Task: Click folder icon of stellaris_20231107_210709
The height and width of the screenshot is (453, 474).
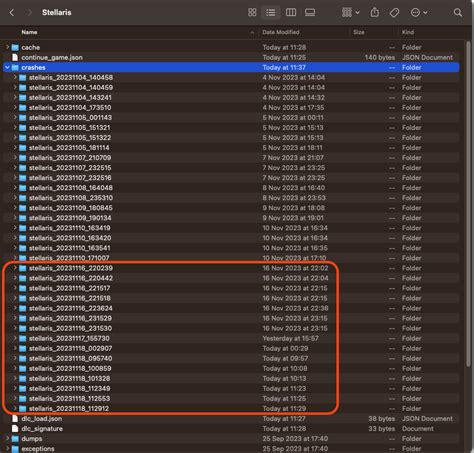Action: tap(23, 158)
